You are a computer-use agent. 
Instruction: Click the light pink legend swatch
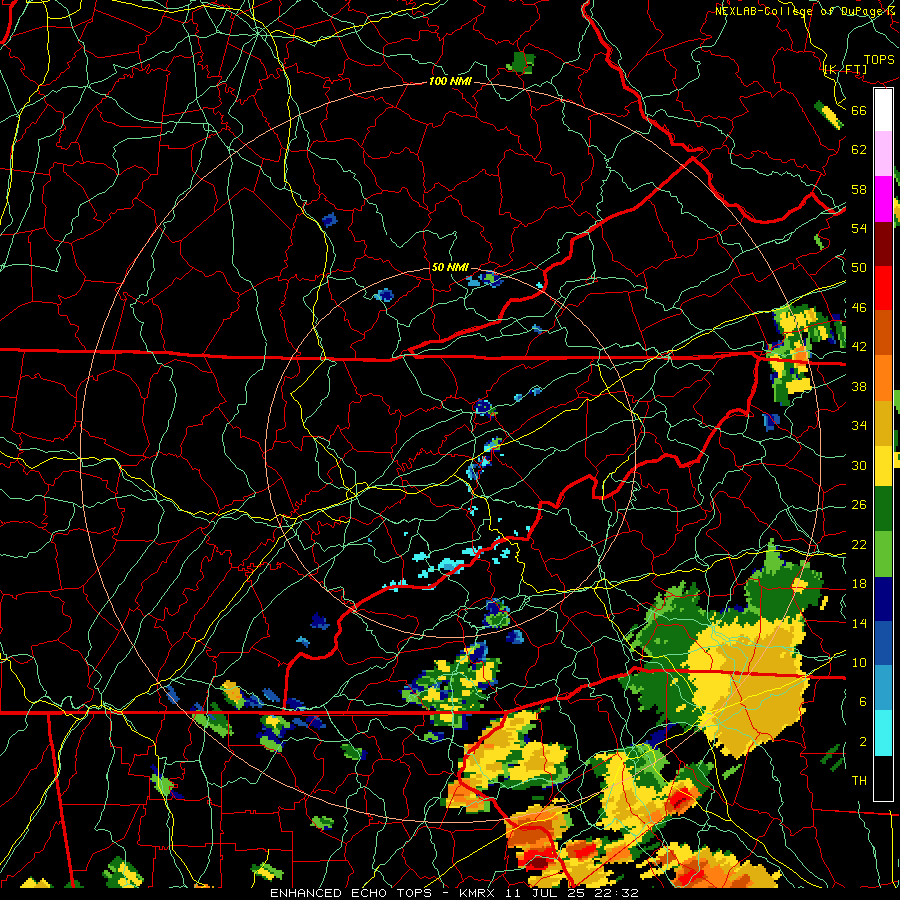click(x=883, y=154)
